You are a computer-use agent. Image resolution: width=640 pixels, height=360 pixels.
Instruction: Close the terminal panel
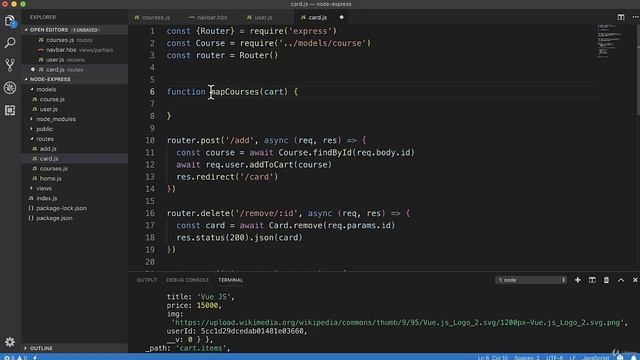635,280
